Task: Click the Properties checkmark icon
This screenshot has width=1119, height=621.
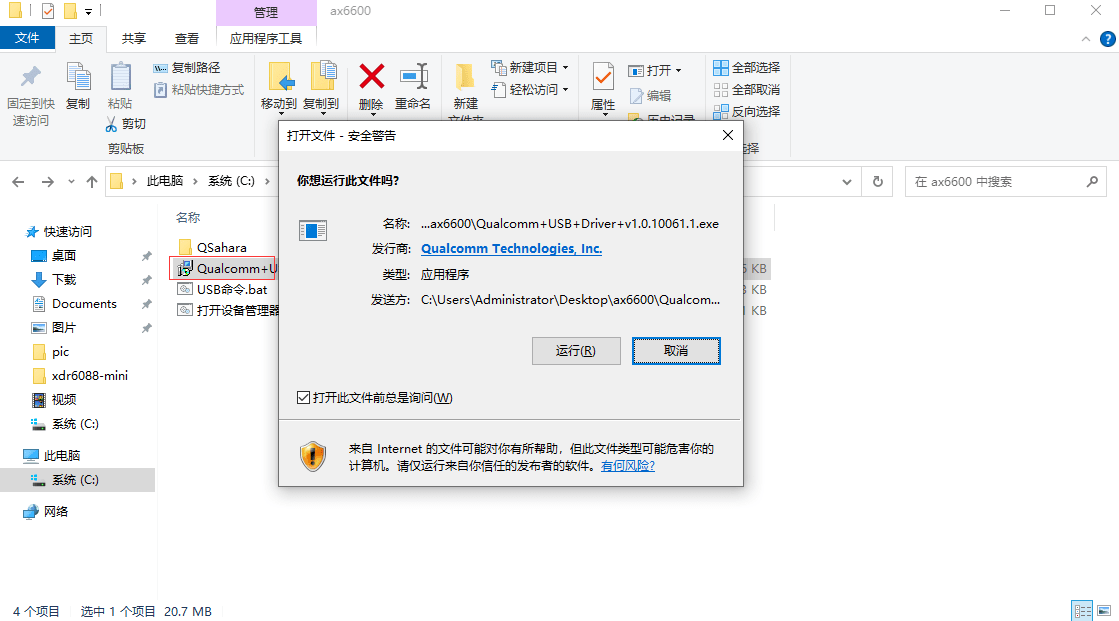Action: [603, 77]
